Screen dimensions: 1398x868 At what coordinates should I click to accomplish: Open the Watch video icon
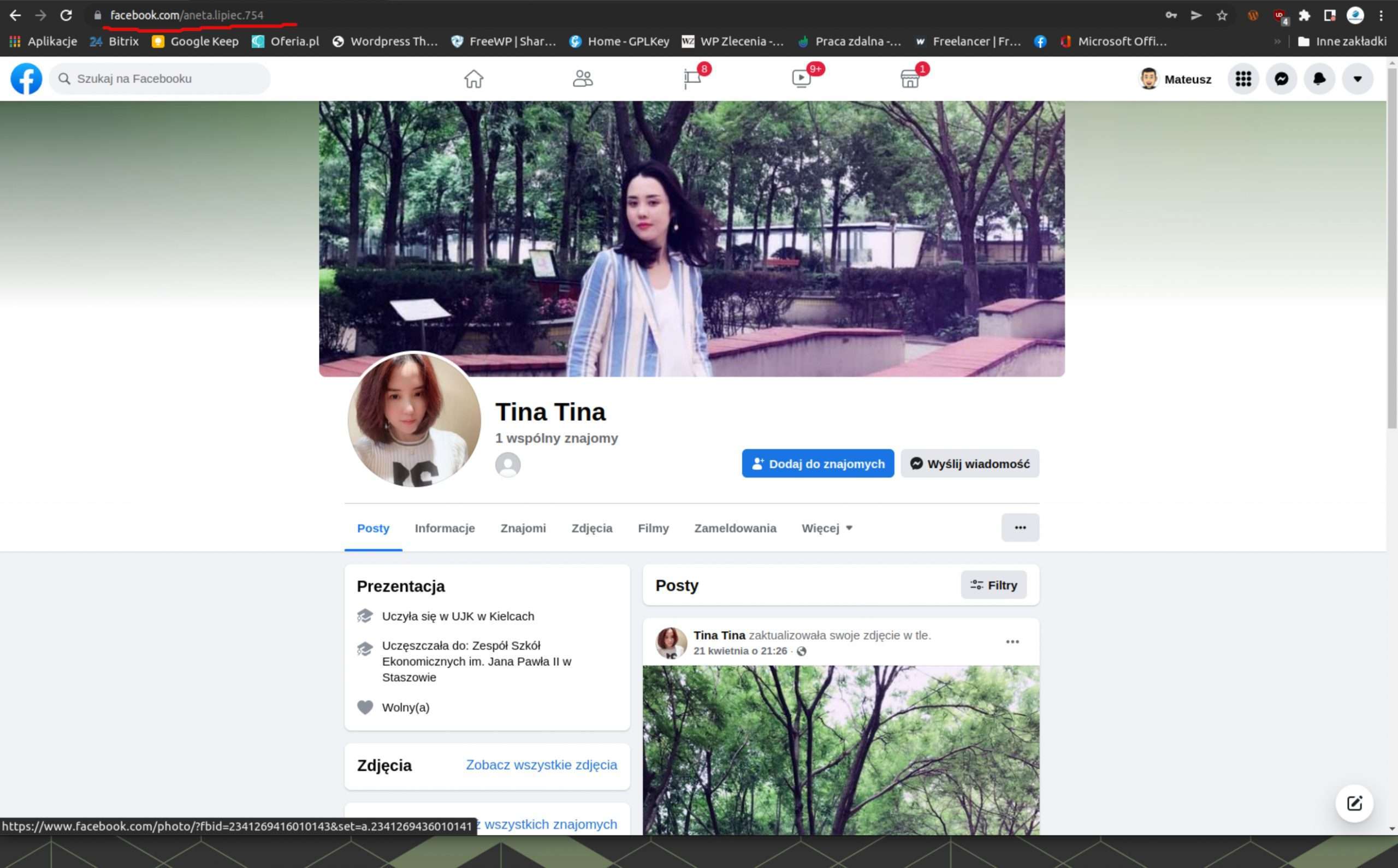(x=802, y=79)
